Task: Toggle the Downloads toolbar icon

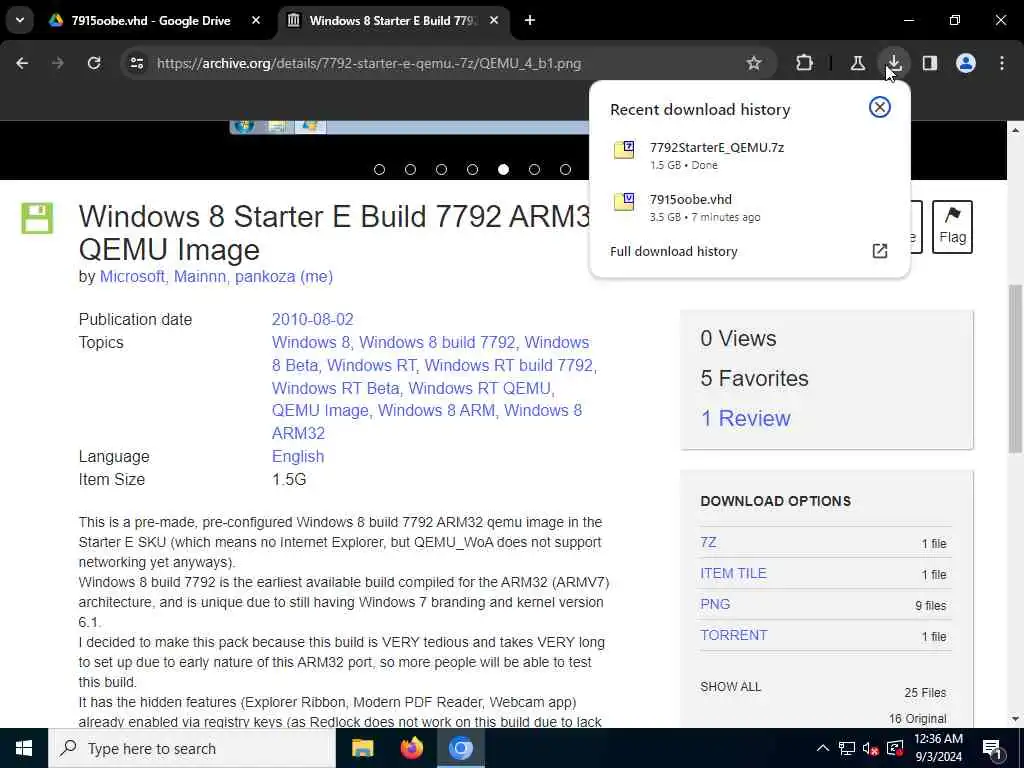Action: pyautogui.click(x=893, y=63)
